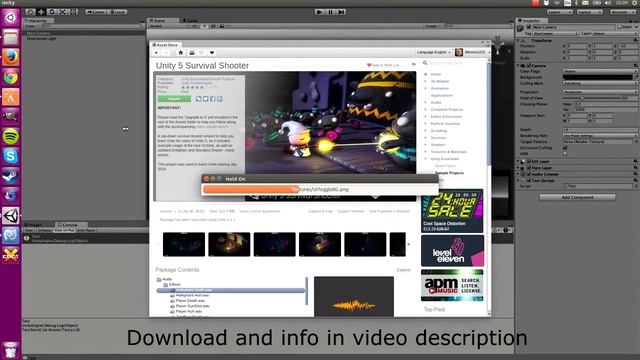Open the Tag dropdown in Inspector
The height and width of the screenshot is (360, 640).
click(556, 33)
